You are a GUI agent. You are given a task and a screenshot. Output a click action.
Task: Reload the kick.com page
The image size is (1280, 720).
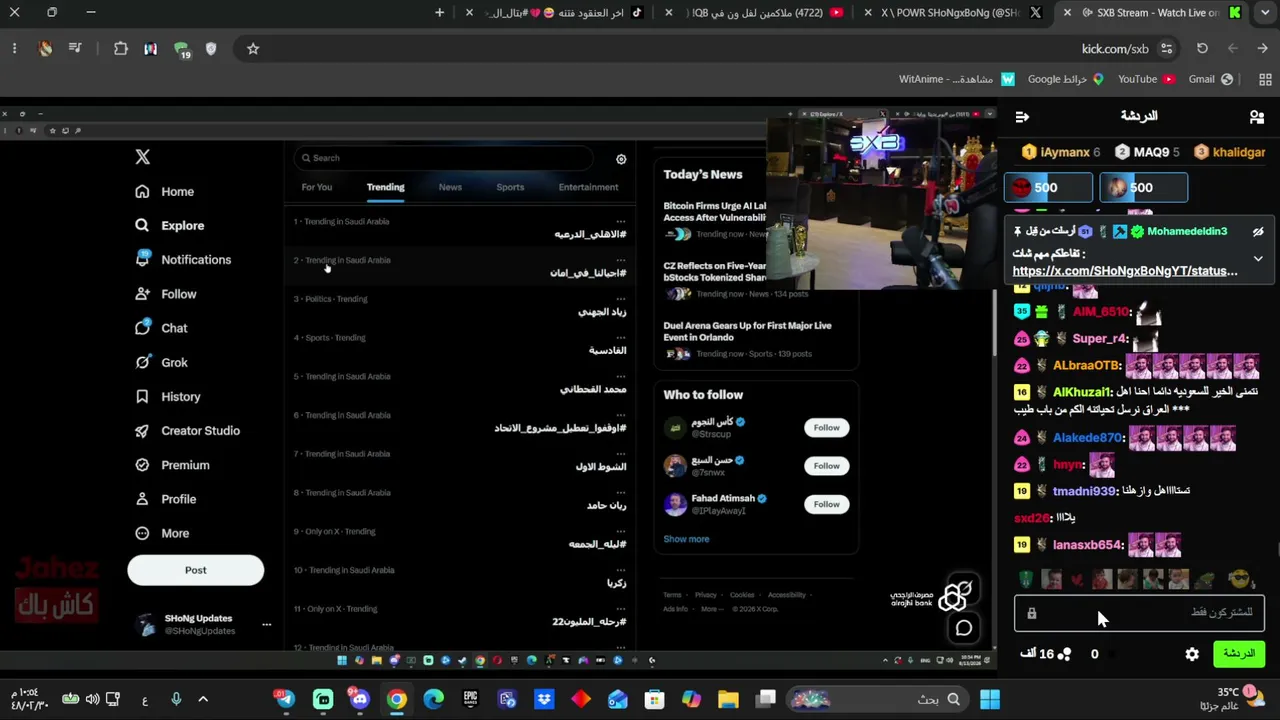click(1202, 49)
